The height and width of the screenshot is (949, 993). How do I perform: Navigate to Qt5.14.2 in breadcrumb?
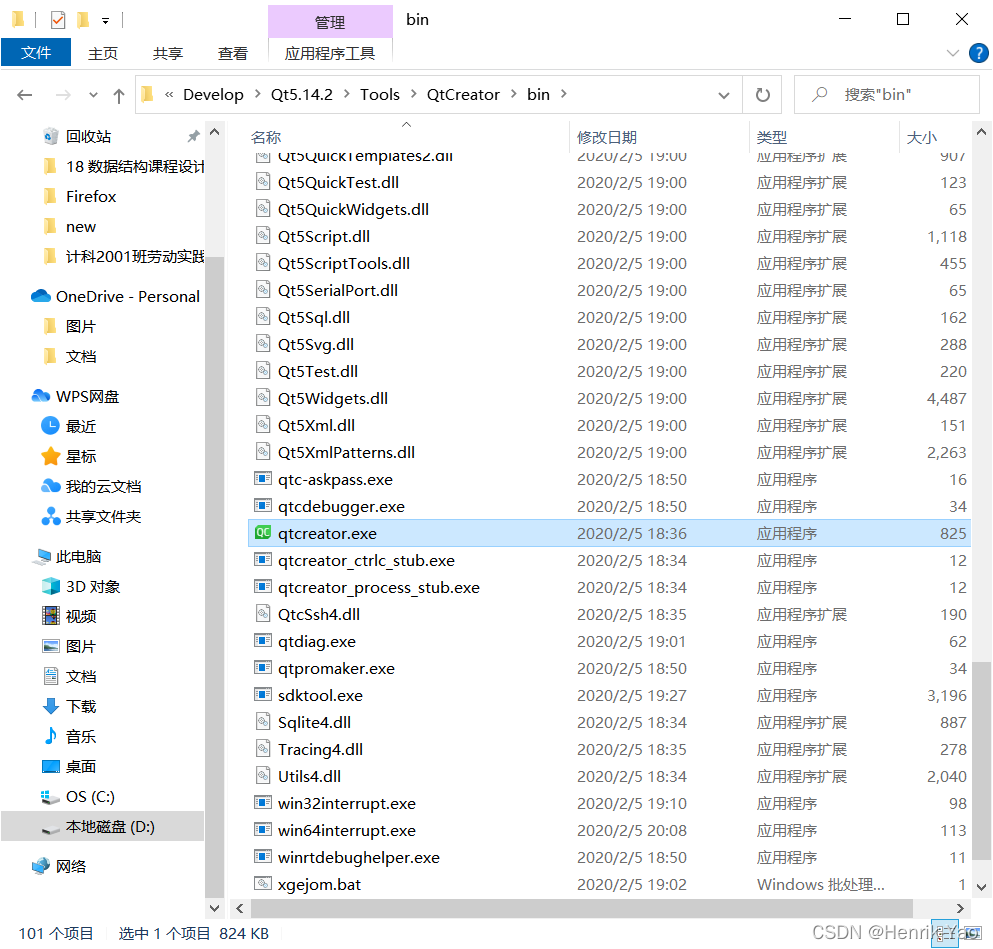[301, 94]
